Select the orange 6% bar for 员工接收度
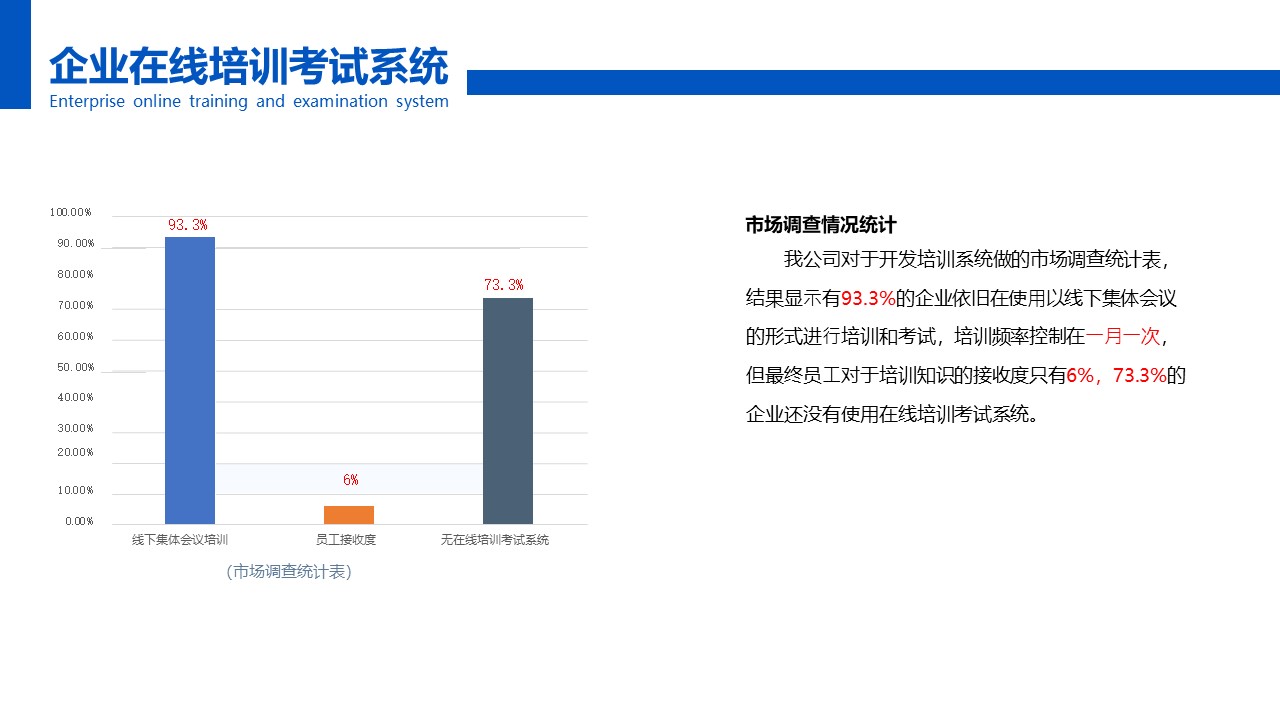This screenshot has width=1280, height=720. [349, 515]
